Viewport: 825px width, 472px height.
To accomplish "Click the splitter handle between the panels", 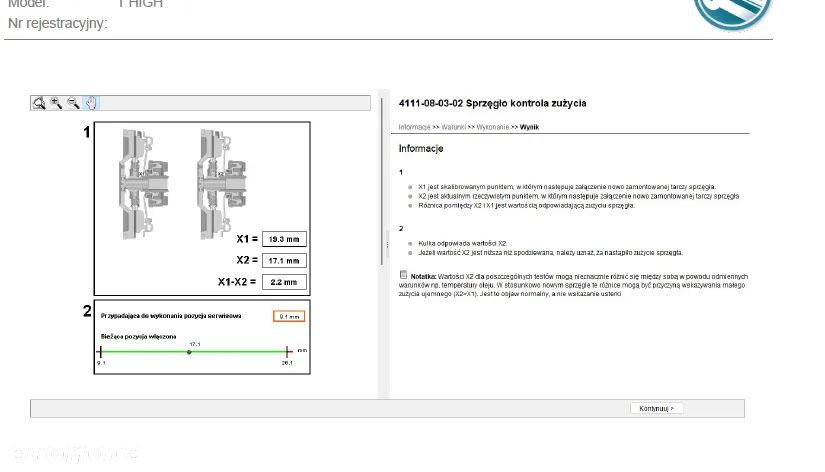I will 388,245.
